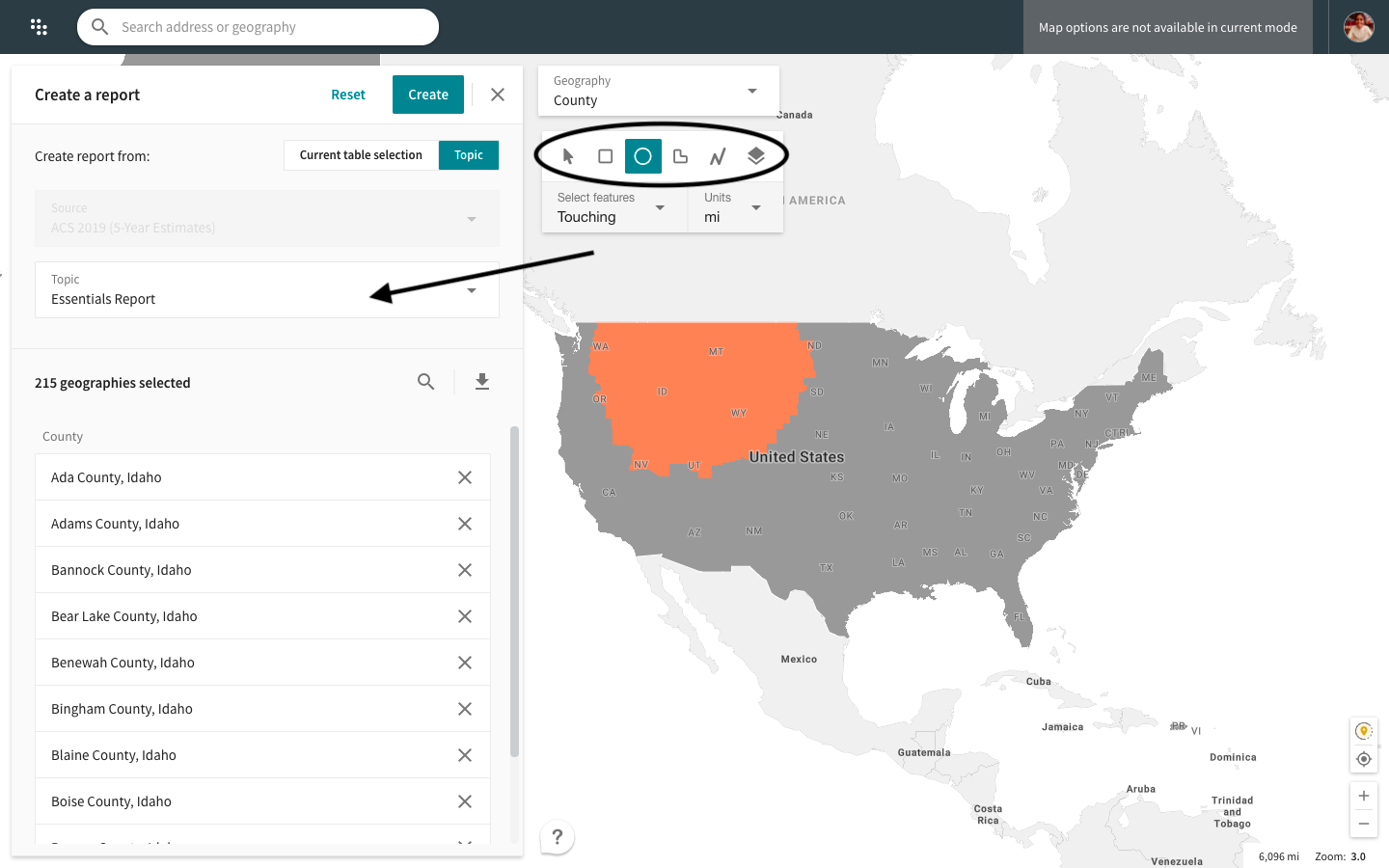
Task: Change the Units mi dropdown
Action: coord(733,208)
